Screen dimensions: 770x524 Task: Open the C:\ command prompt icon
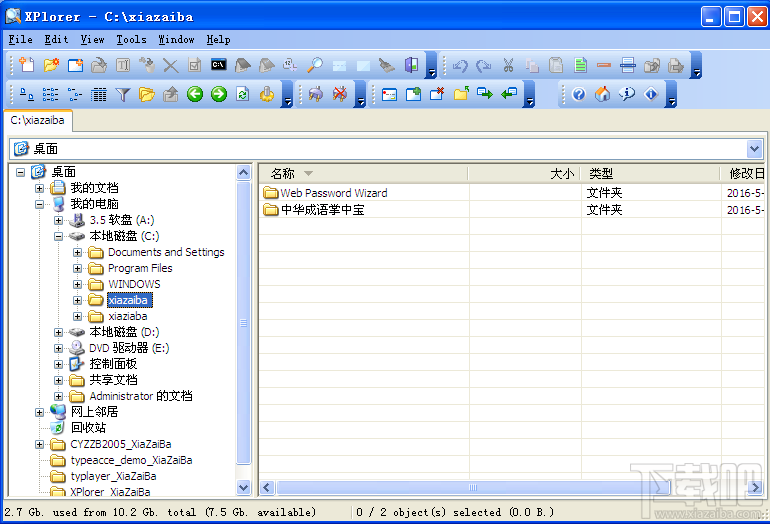click(219, 65)
